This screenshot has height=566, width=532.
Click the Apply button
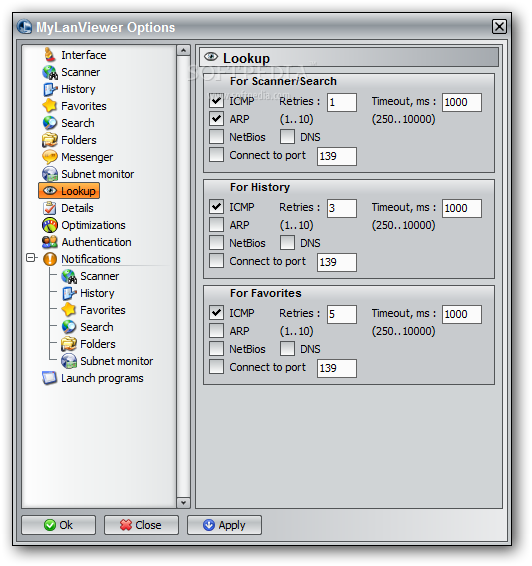224,525
